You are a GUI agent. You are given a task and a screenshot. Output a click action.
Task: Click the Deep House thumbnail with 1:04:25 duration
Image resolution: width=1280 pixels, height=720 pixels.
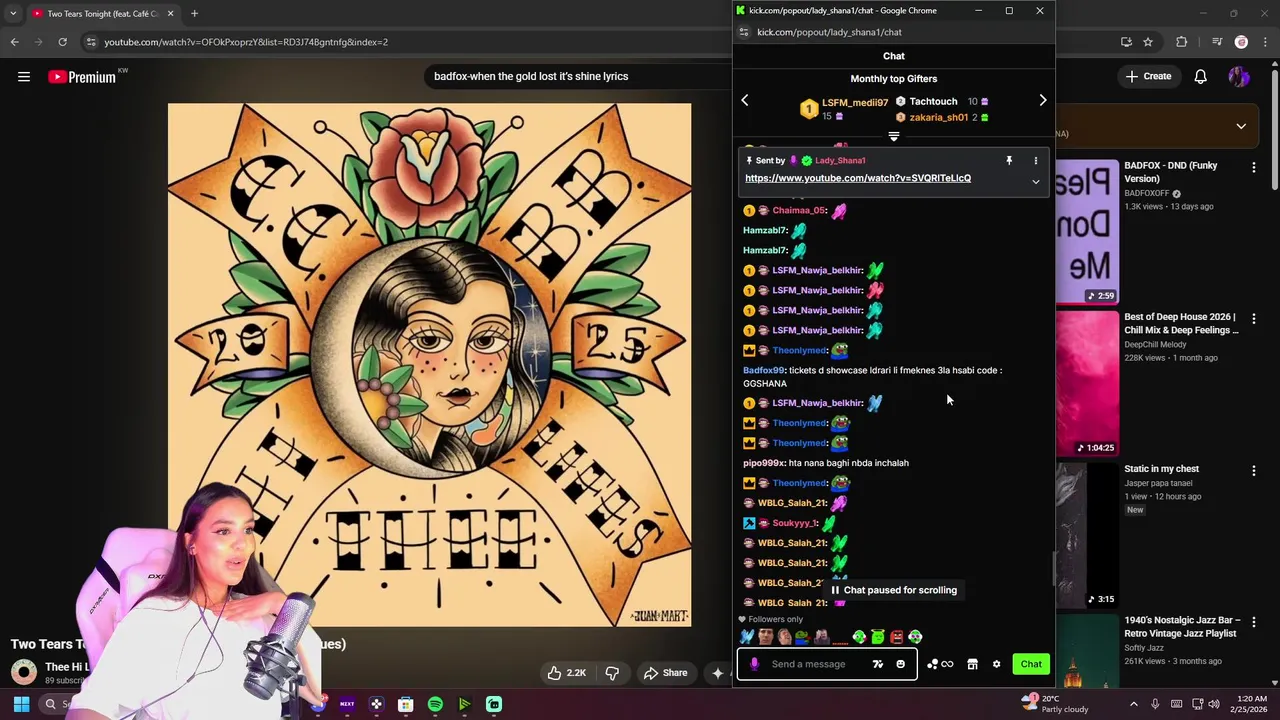tap(1087, 382)
